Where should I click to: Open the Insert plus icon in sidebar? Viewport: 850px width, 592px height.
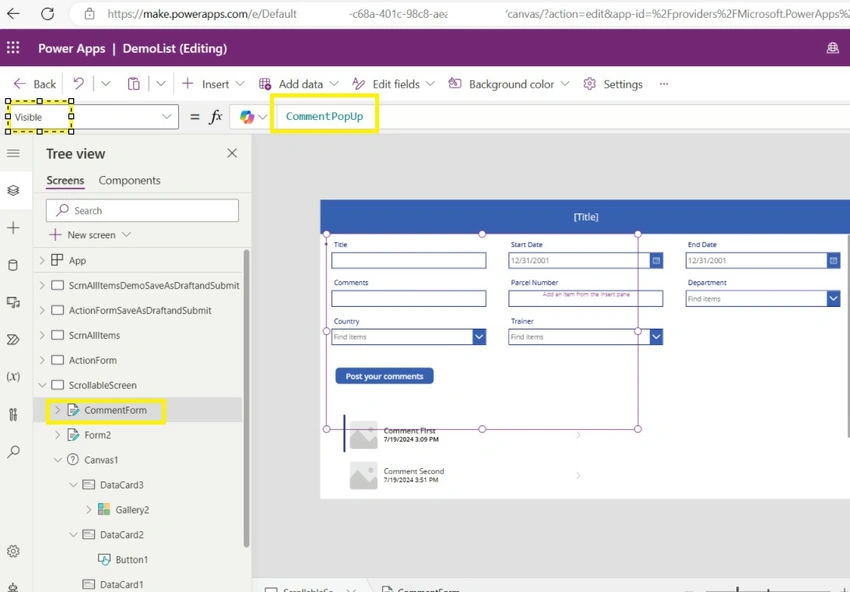click(x=14, y=228)
